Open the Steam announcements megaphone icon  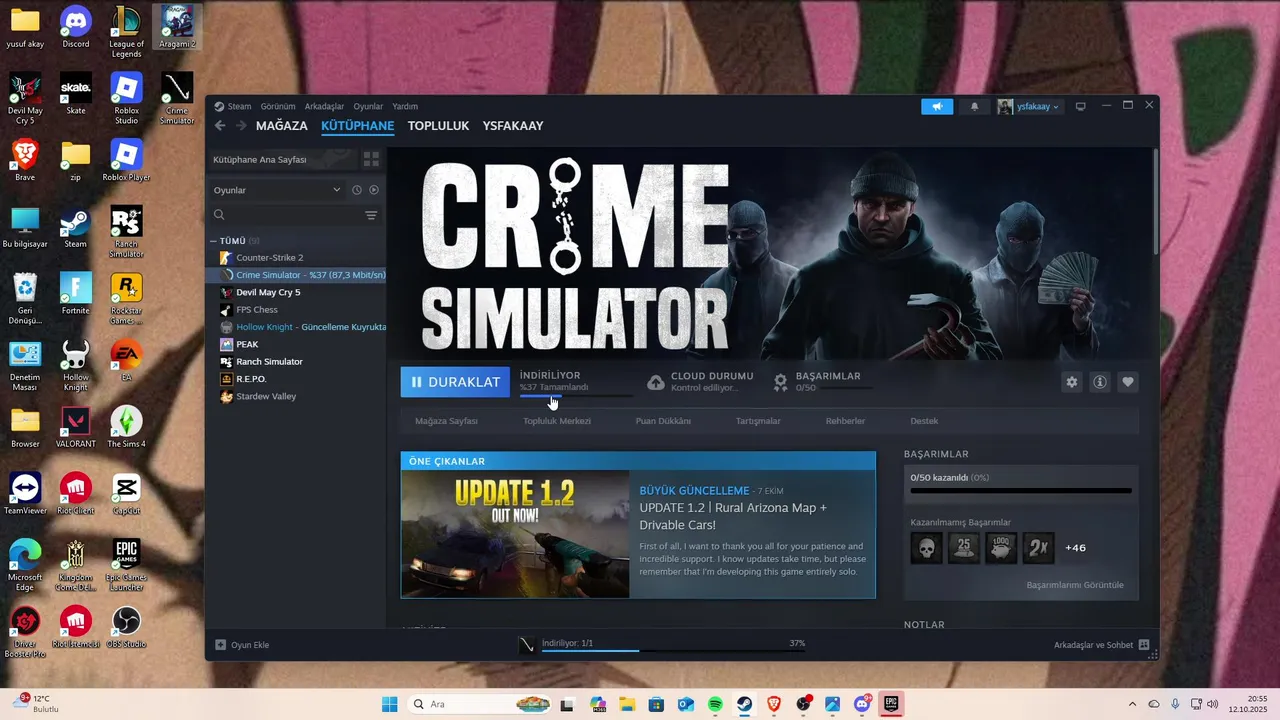pos(937,106)
